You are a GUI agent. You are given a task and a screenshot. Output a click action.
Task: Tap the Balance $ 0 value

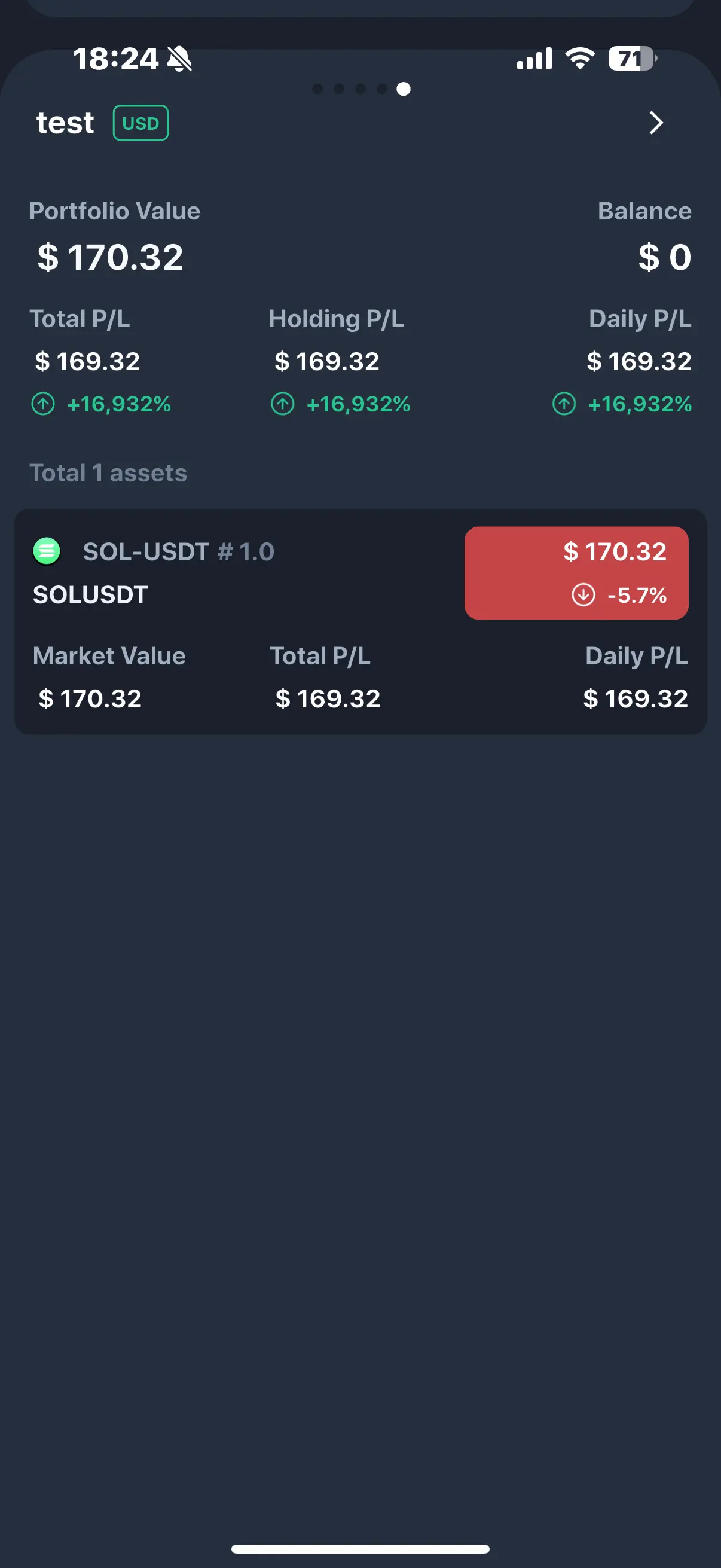664,257
